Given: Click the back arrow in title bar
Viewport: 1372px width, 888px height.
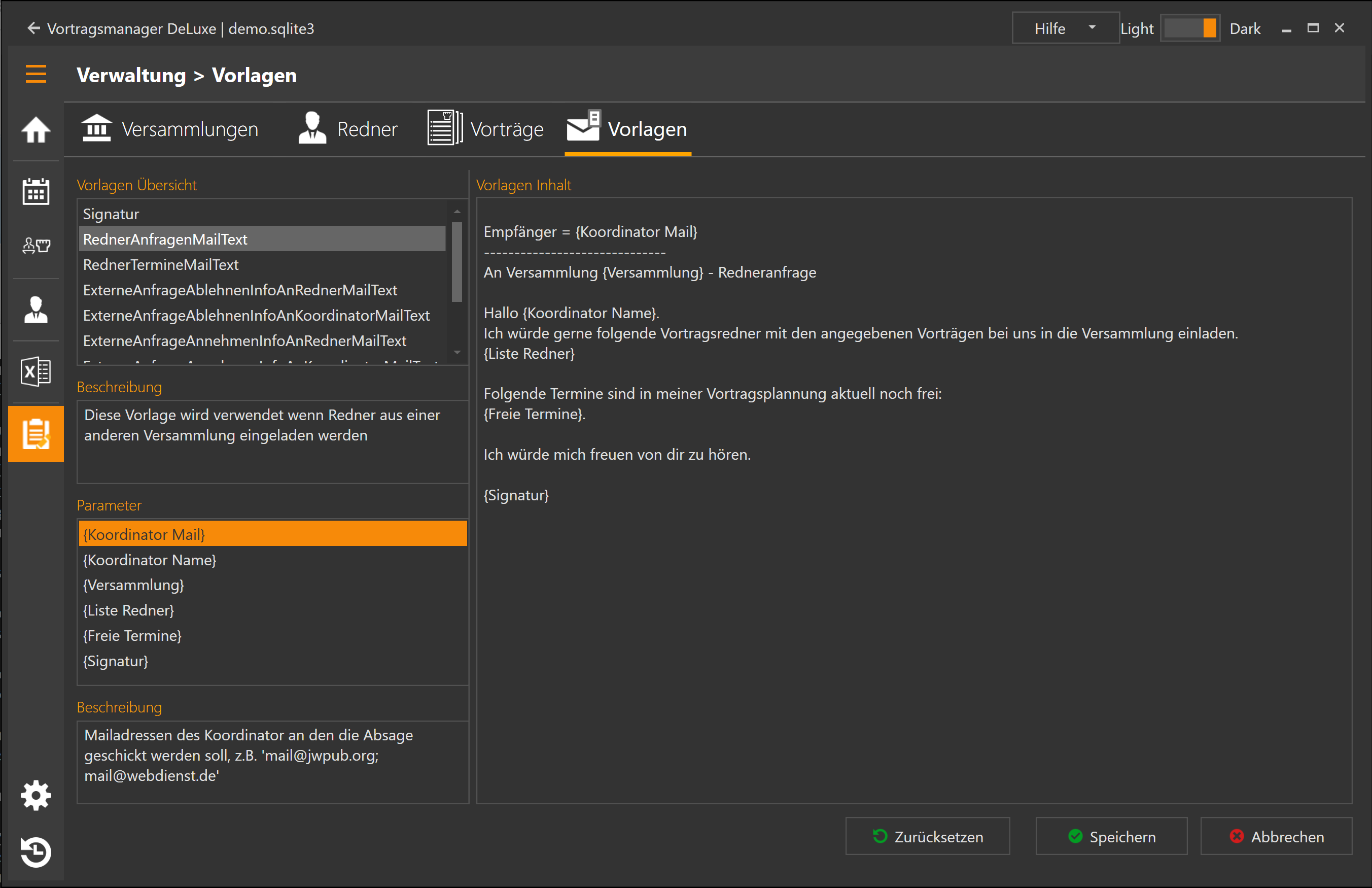Looking at the screenshot, I should 33,28.
